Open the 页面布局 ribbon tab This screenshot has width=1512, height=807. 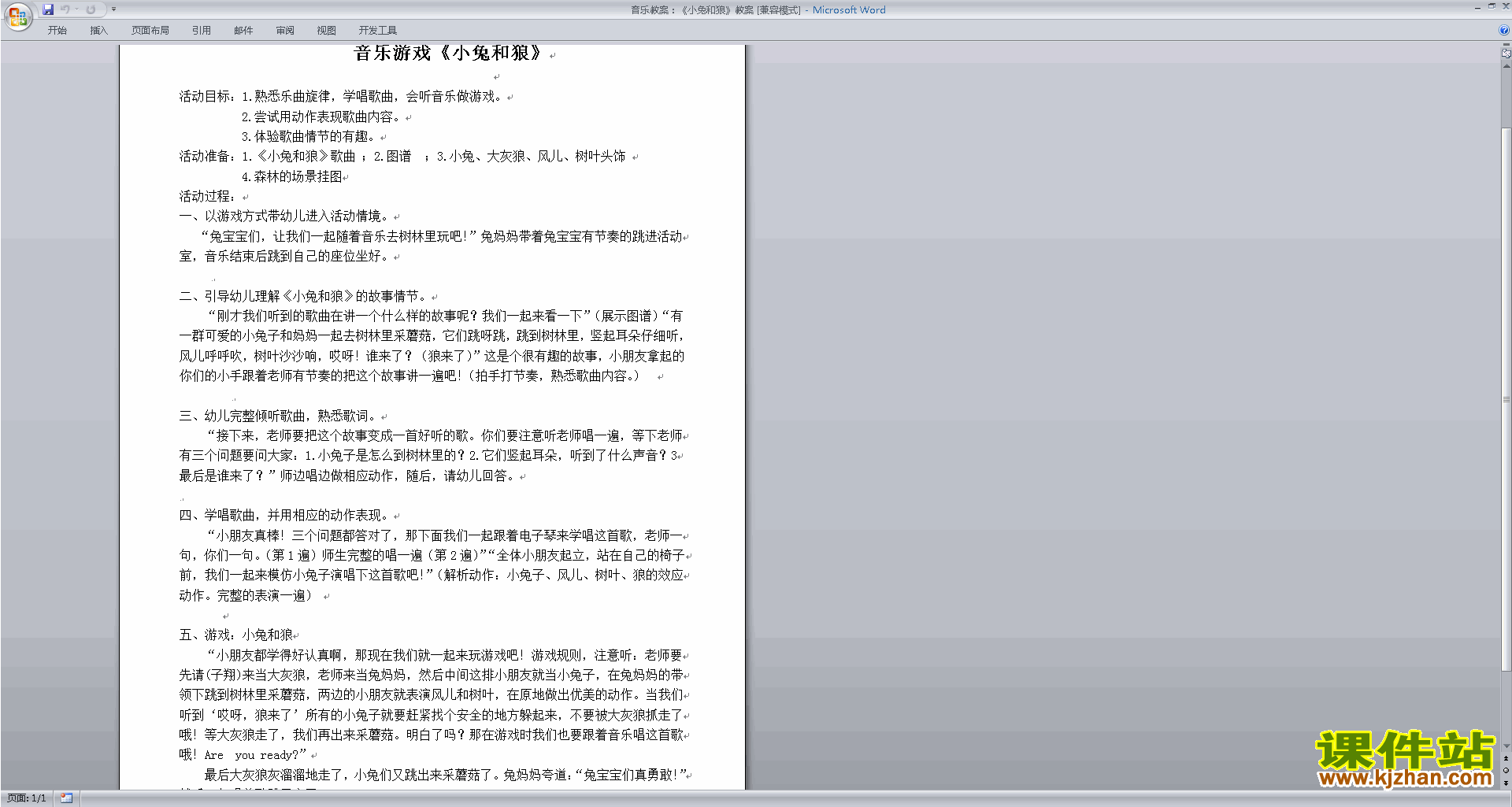(150, 31)
